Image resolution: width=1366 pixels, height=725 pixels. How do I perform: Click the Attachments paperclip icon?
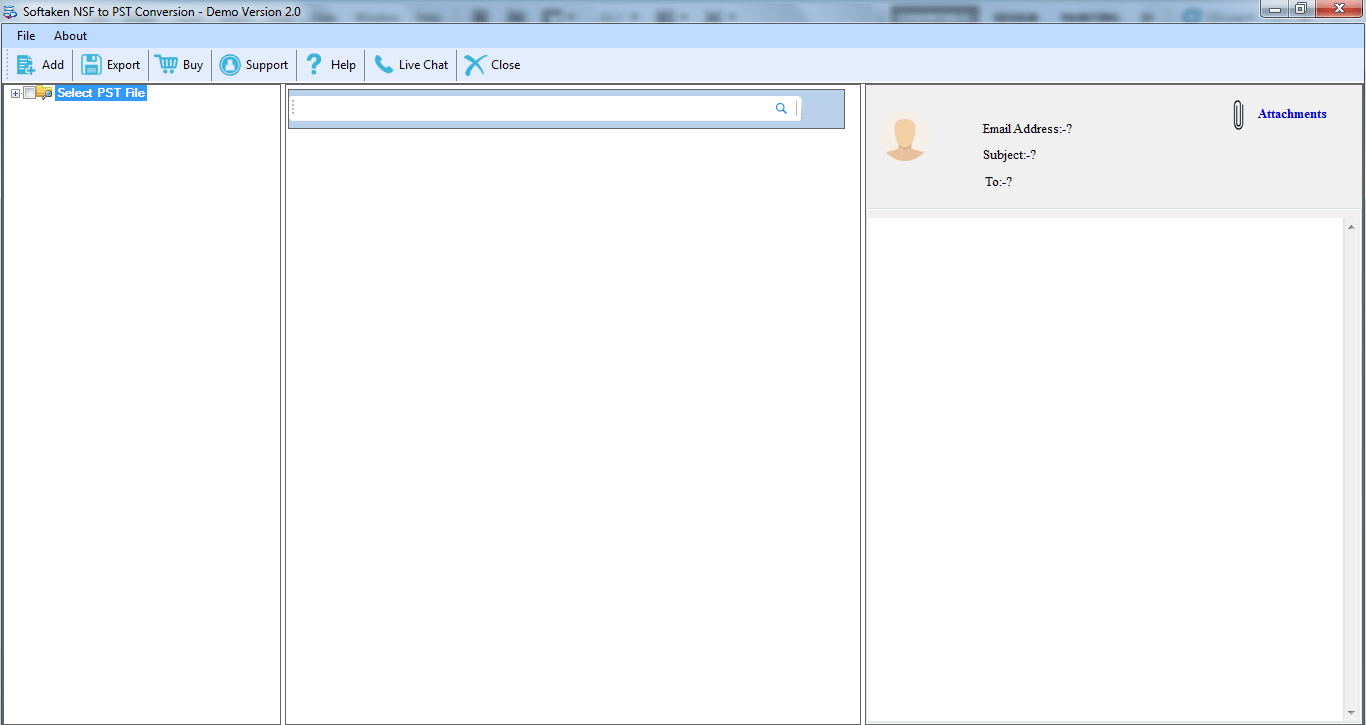[x=1236, y=114]
